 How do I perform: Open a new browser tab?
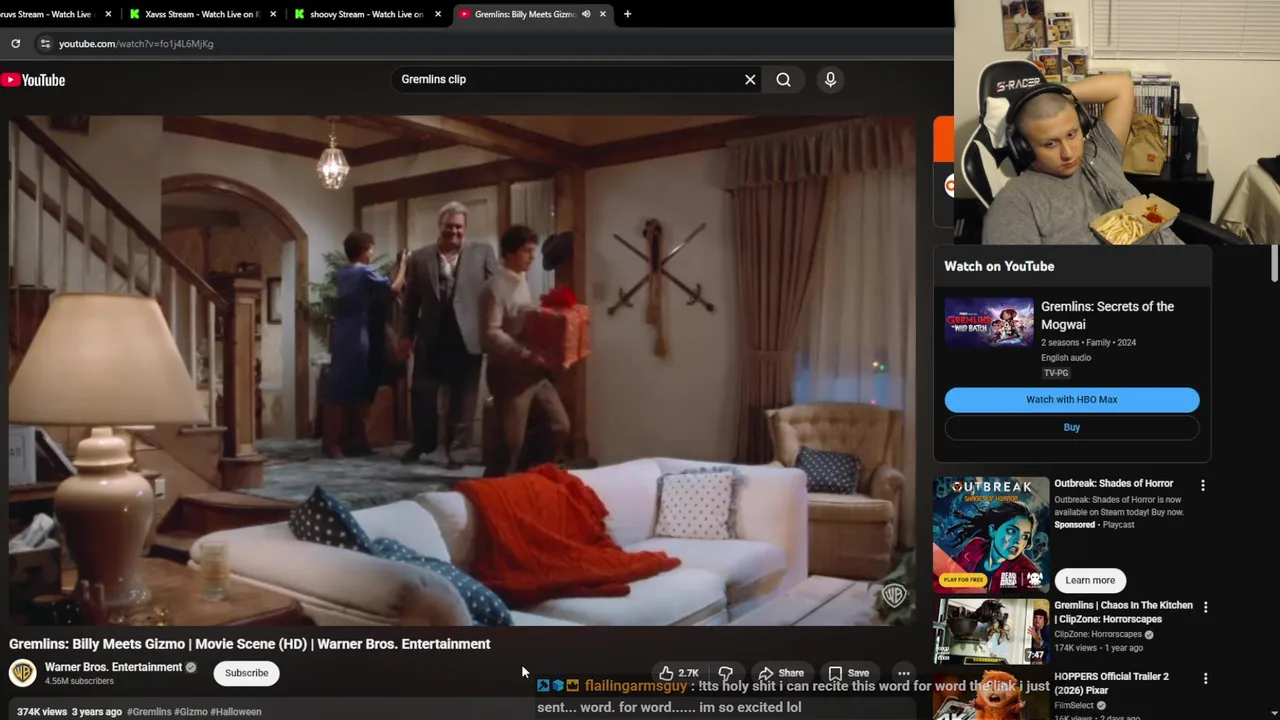pyautogui.click(x=627, y=14)
